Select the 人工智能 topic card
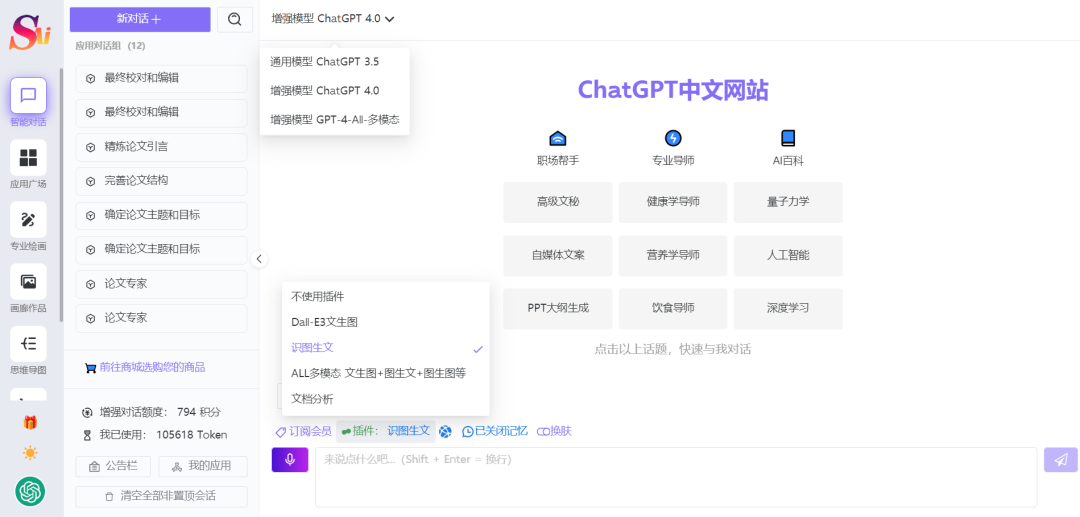The image size is (1080, 517). 788,255
